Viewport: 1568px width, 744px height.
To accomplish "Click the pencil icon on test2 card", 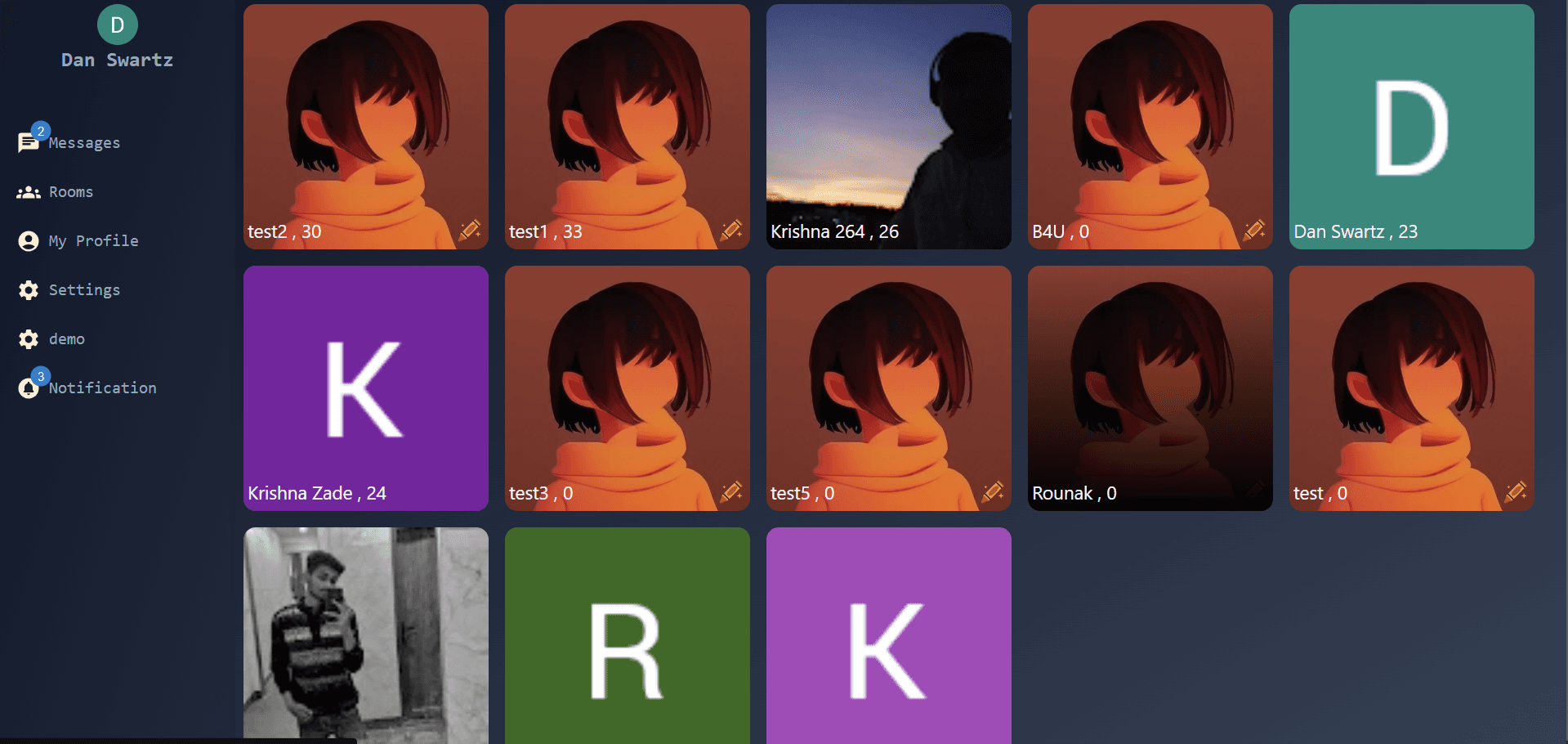I will [470, 230].
